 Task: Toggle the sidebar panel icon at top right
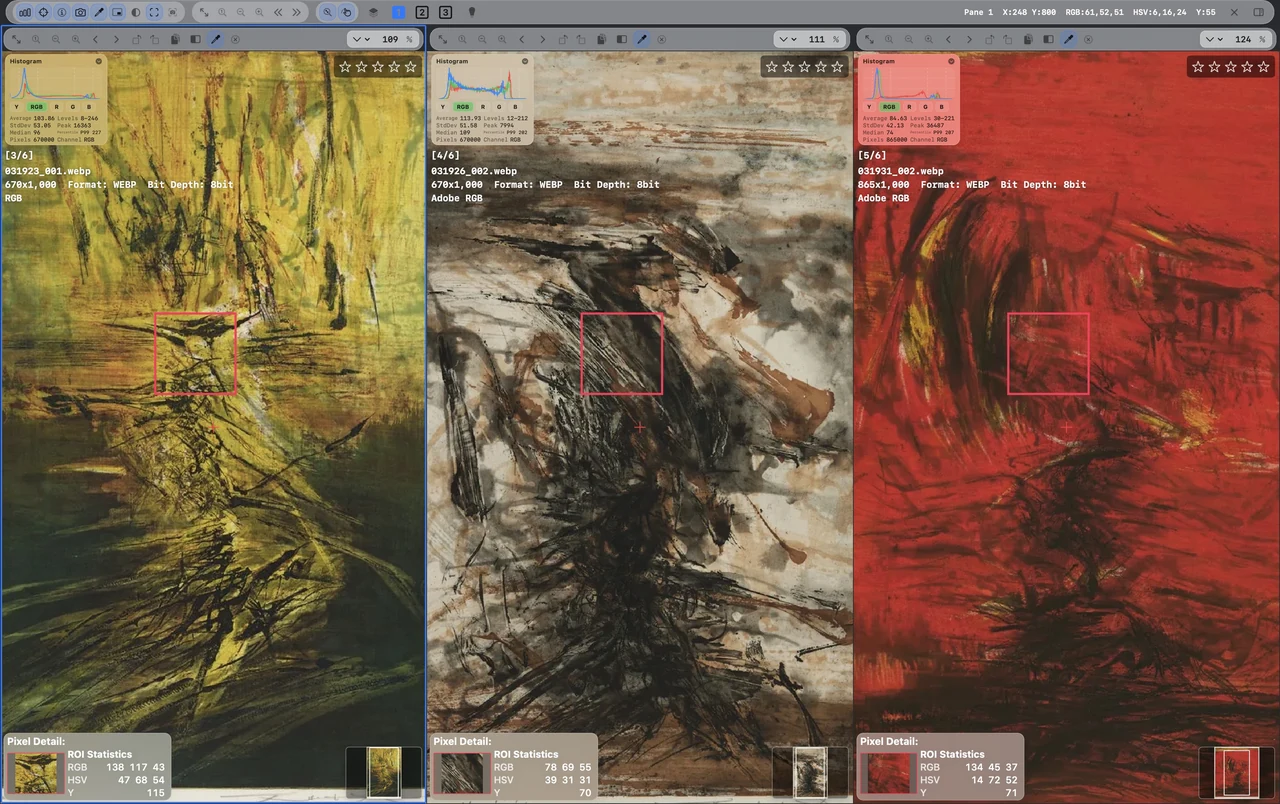pyautogui.click(x=1258, y=12)
